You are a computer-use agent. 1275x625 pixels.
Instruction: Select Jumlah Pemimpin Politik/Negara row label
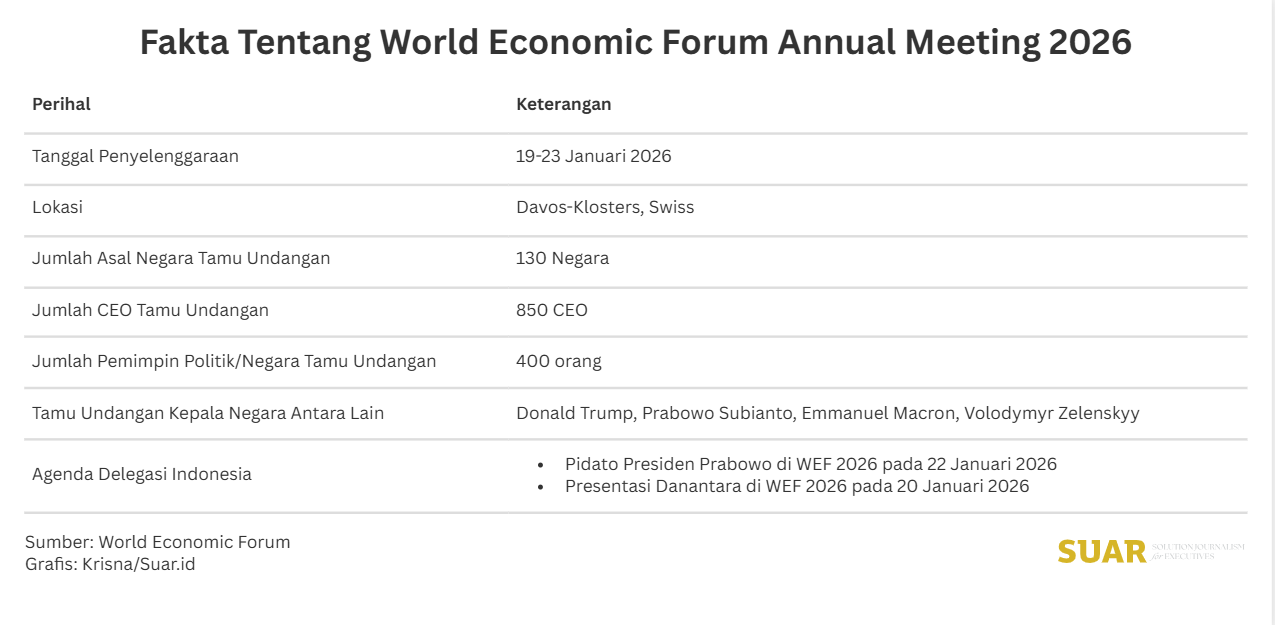[234, 361]
